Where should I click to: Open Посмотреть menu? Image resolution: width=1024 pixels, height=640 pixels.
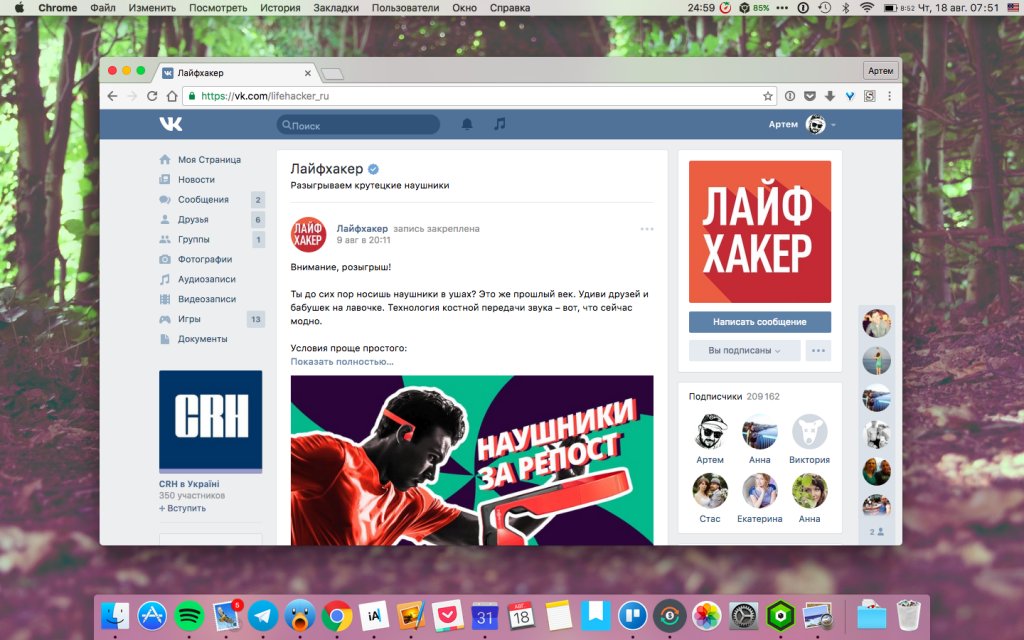(218, 8)
